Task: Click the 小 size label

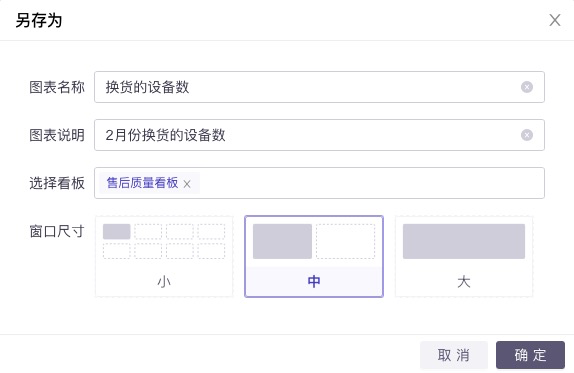Action: click(164, 281)
